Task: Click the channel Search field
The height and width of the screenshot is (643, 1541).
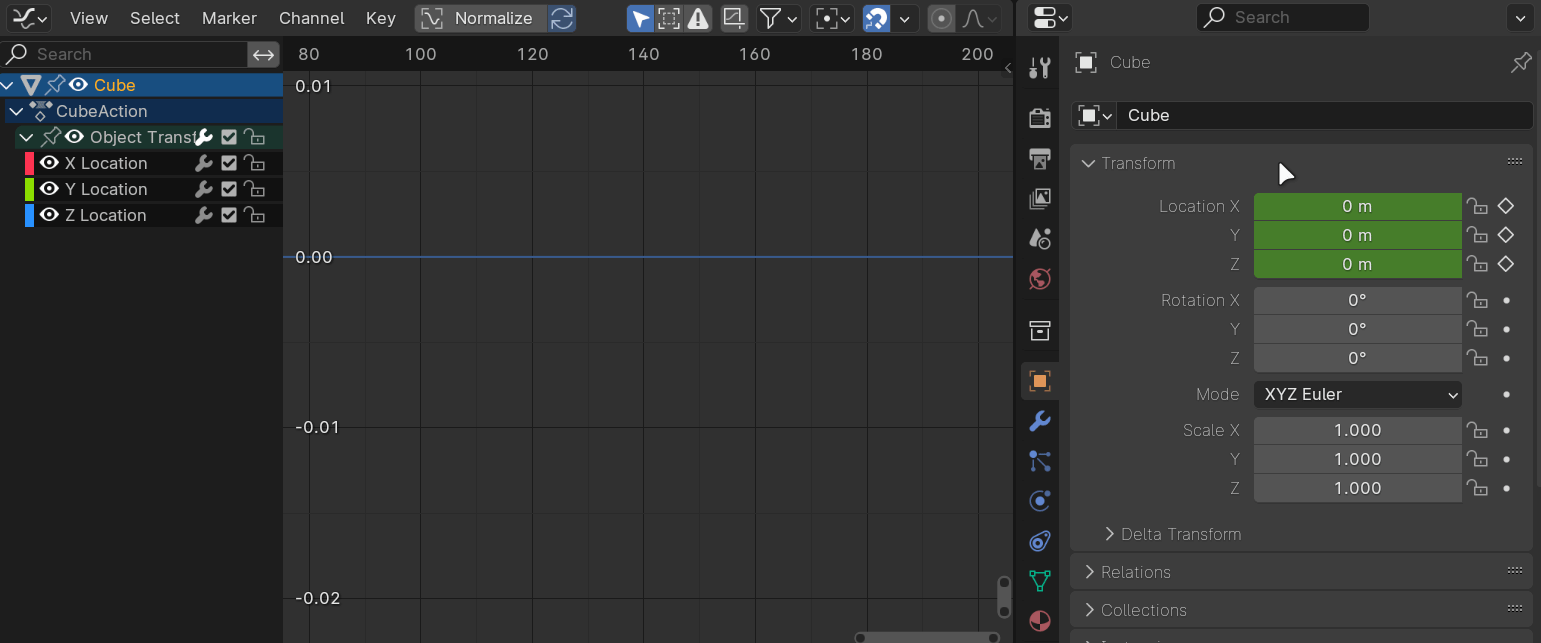Action: [125, 54]
